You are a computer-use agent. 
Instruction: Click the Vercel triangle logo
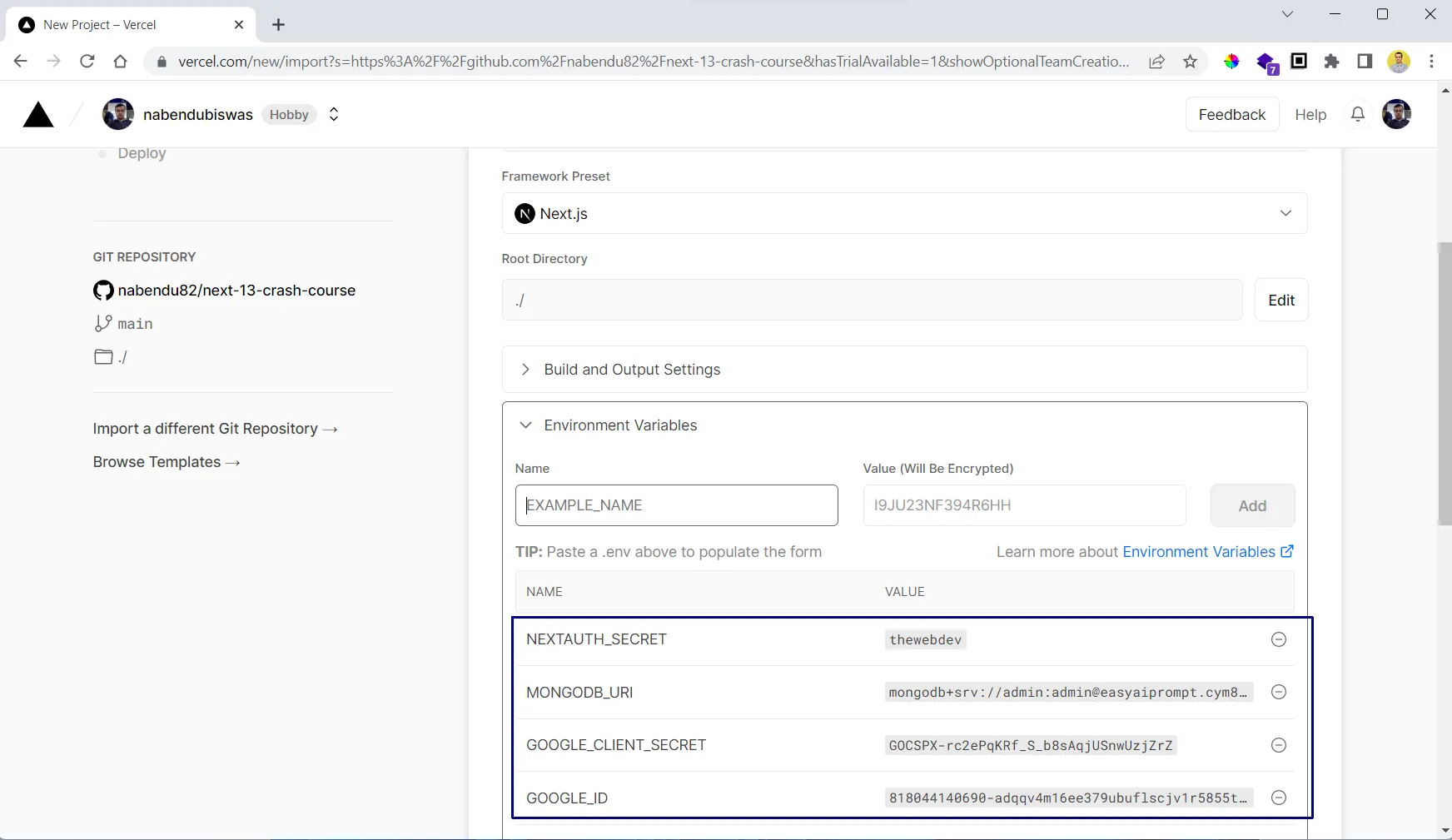38,115
